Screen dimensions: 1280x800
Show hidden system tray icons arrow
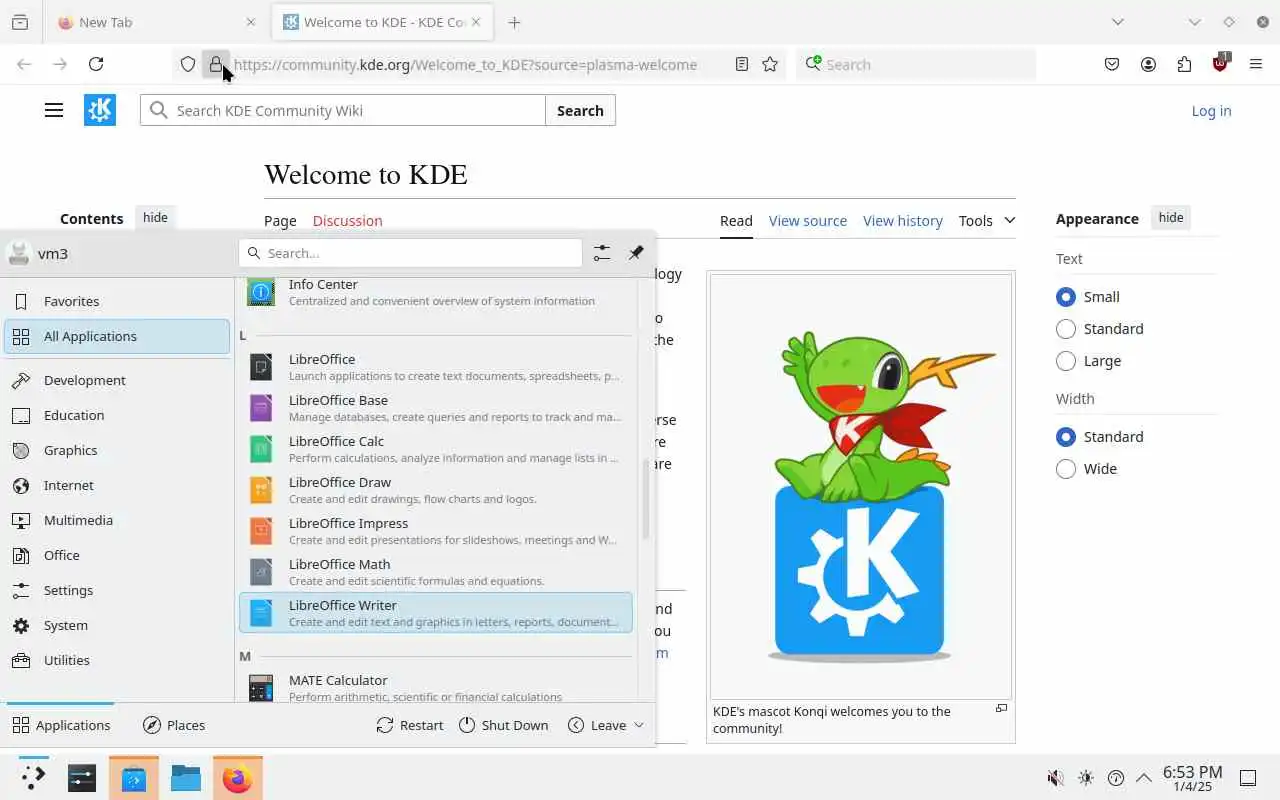(1143, 778)
